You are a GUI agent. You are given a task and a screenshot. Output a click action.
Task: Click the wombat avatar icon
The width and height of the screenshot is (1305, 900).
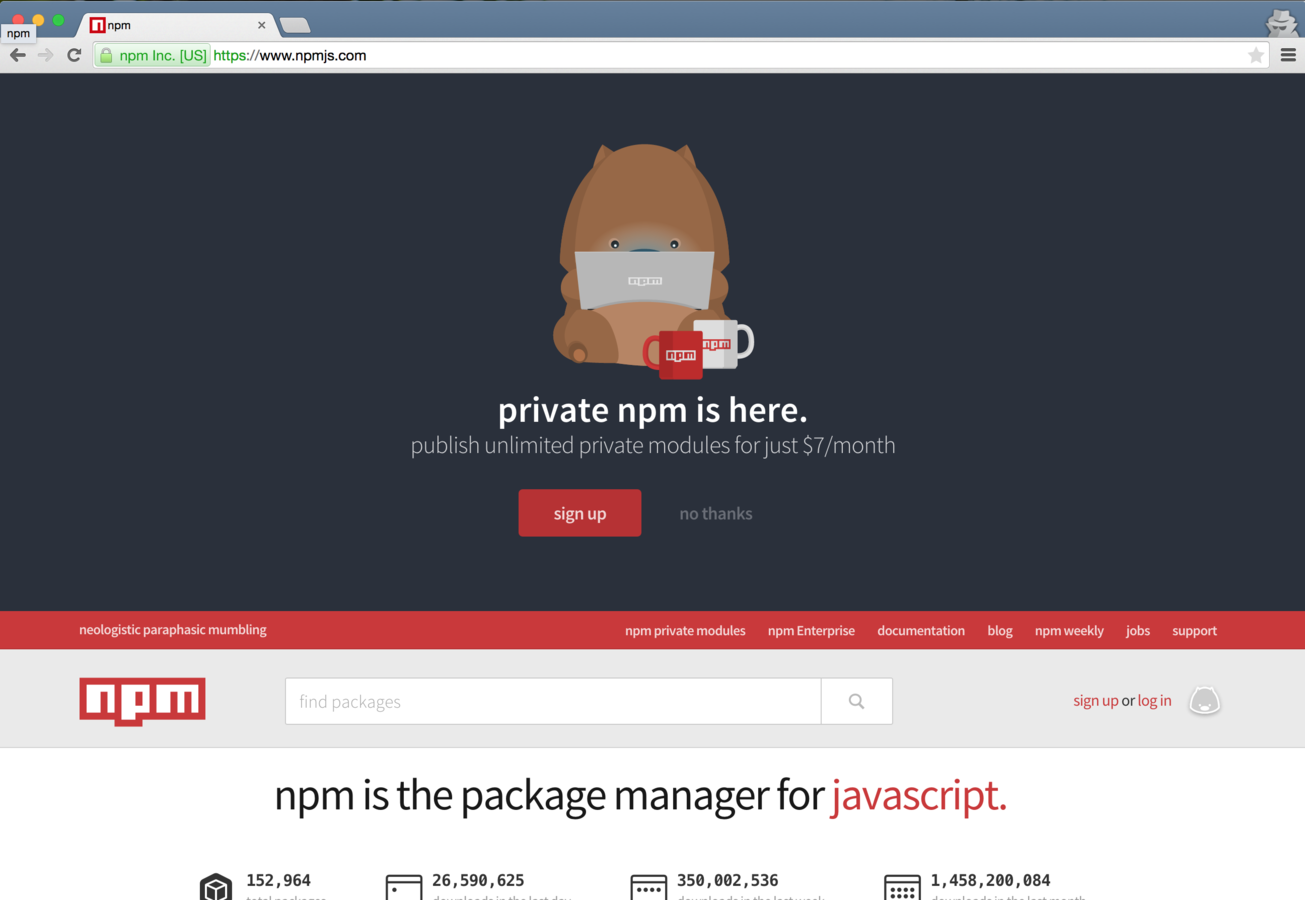tap(1204, 701)
